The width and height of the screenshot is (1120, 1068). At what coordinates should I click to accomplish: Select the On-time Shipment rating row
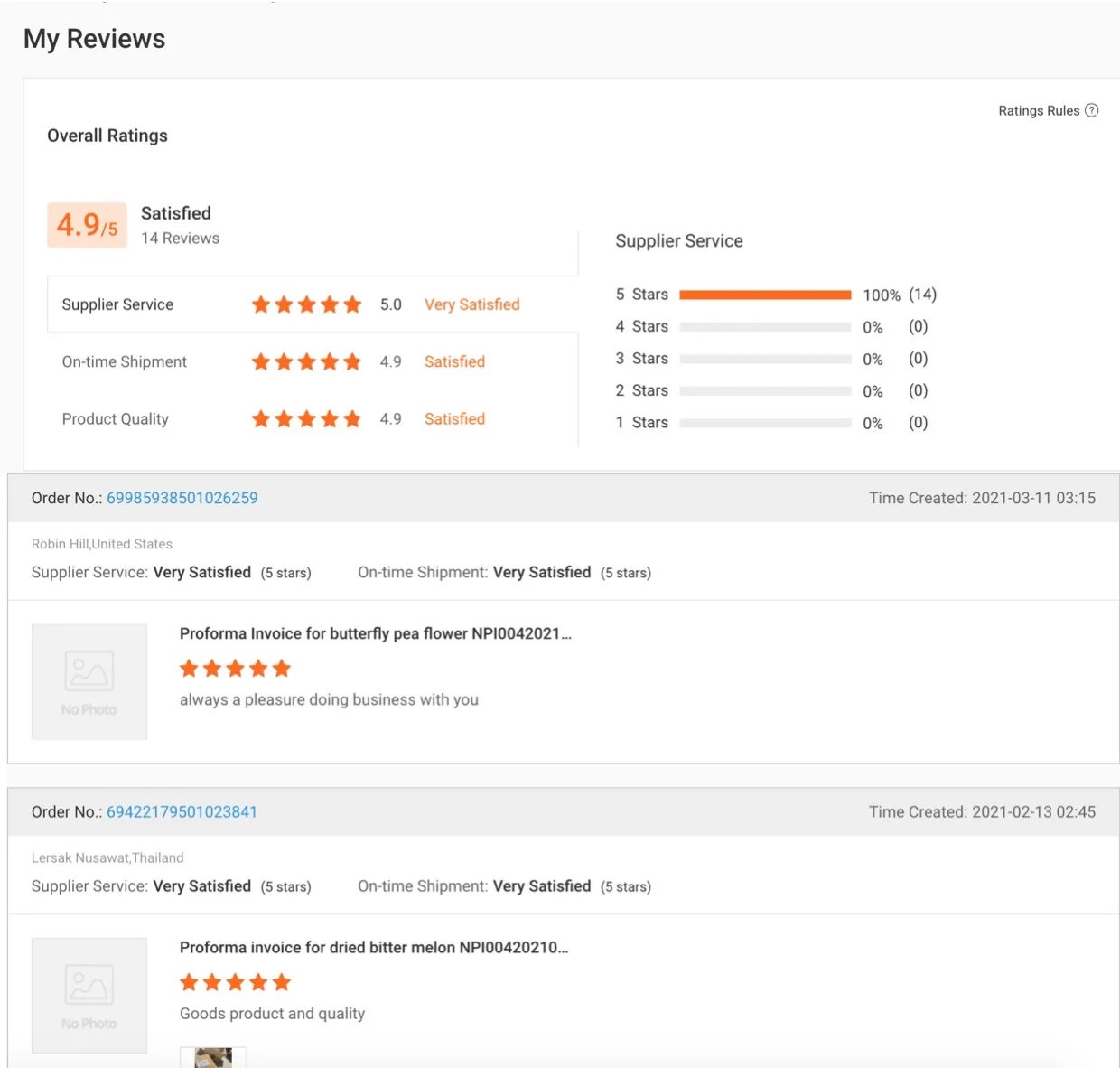[313, 361]
